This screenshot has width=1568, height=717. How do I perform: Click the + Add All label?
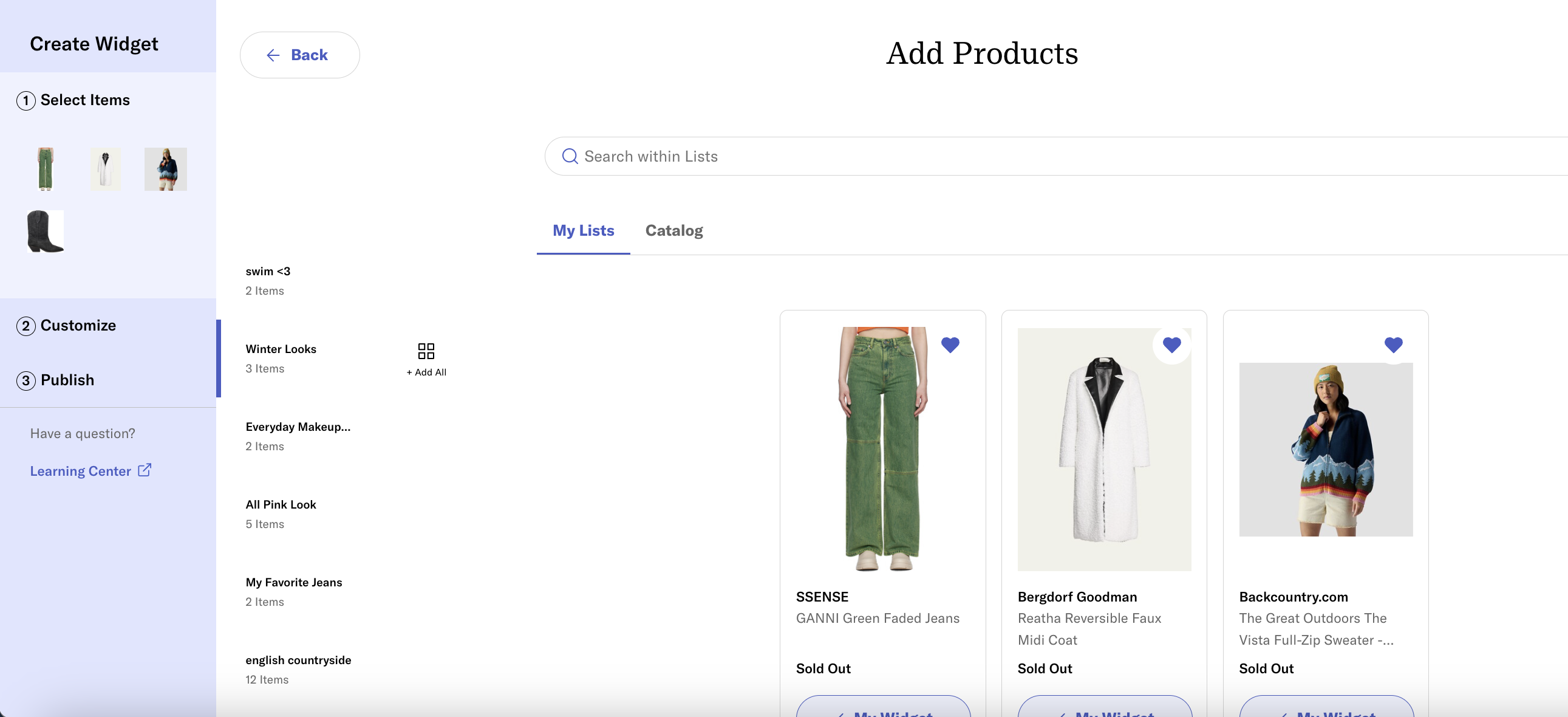426,372
